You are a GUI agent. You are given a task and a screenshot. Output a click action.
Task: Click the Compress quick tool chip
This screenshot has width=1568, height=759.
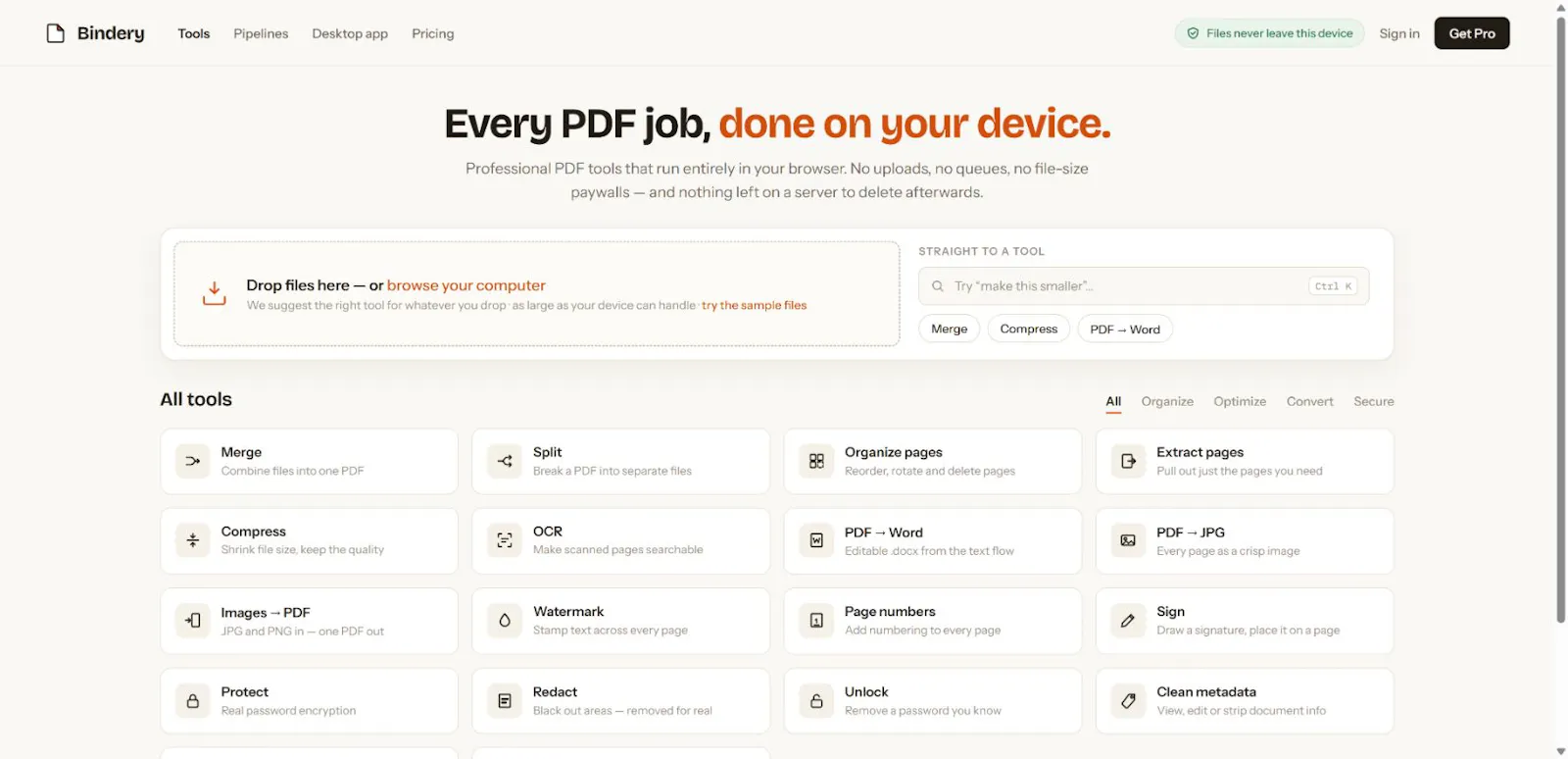pos(1029,329)
